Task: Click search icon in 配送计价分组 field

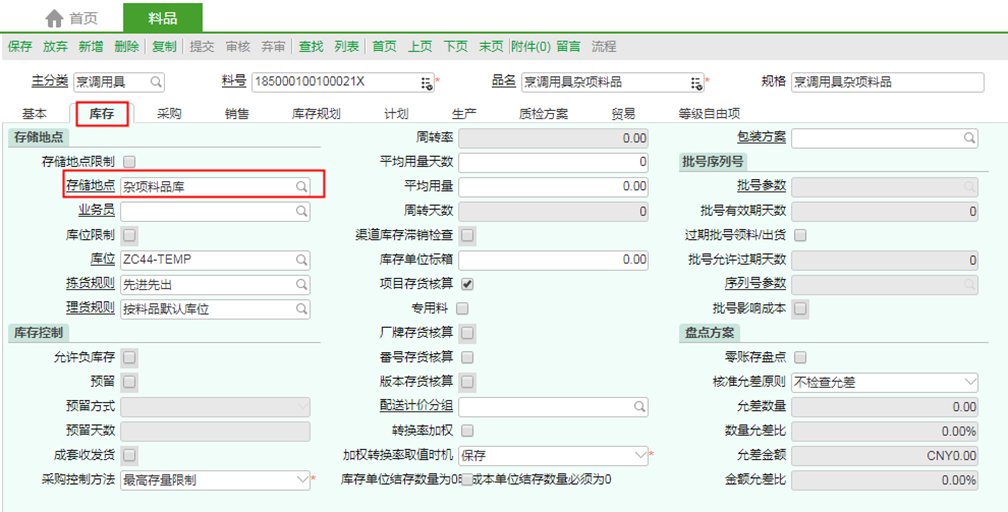Action: click(639, 407)
